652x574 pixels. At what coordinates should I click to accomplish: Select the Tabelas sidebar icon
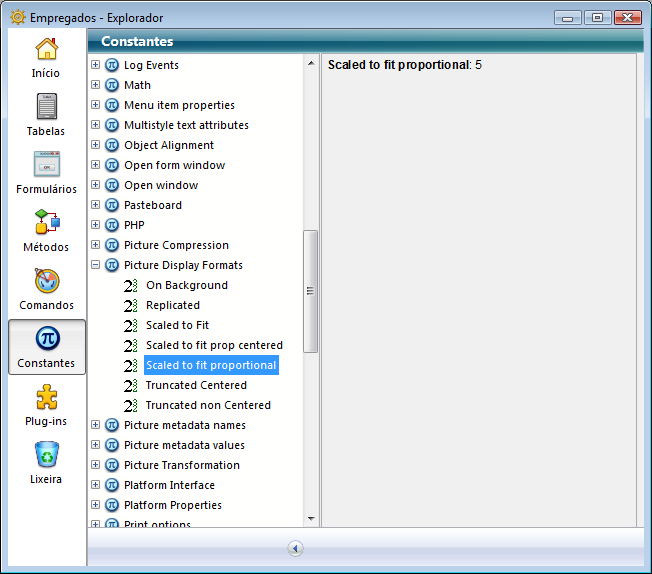point(46,107)
